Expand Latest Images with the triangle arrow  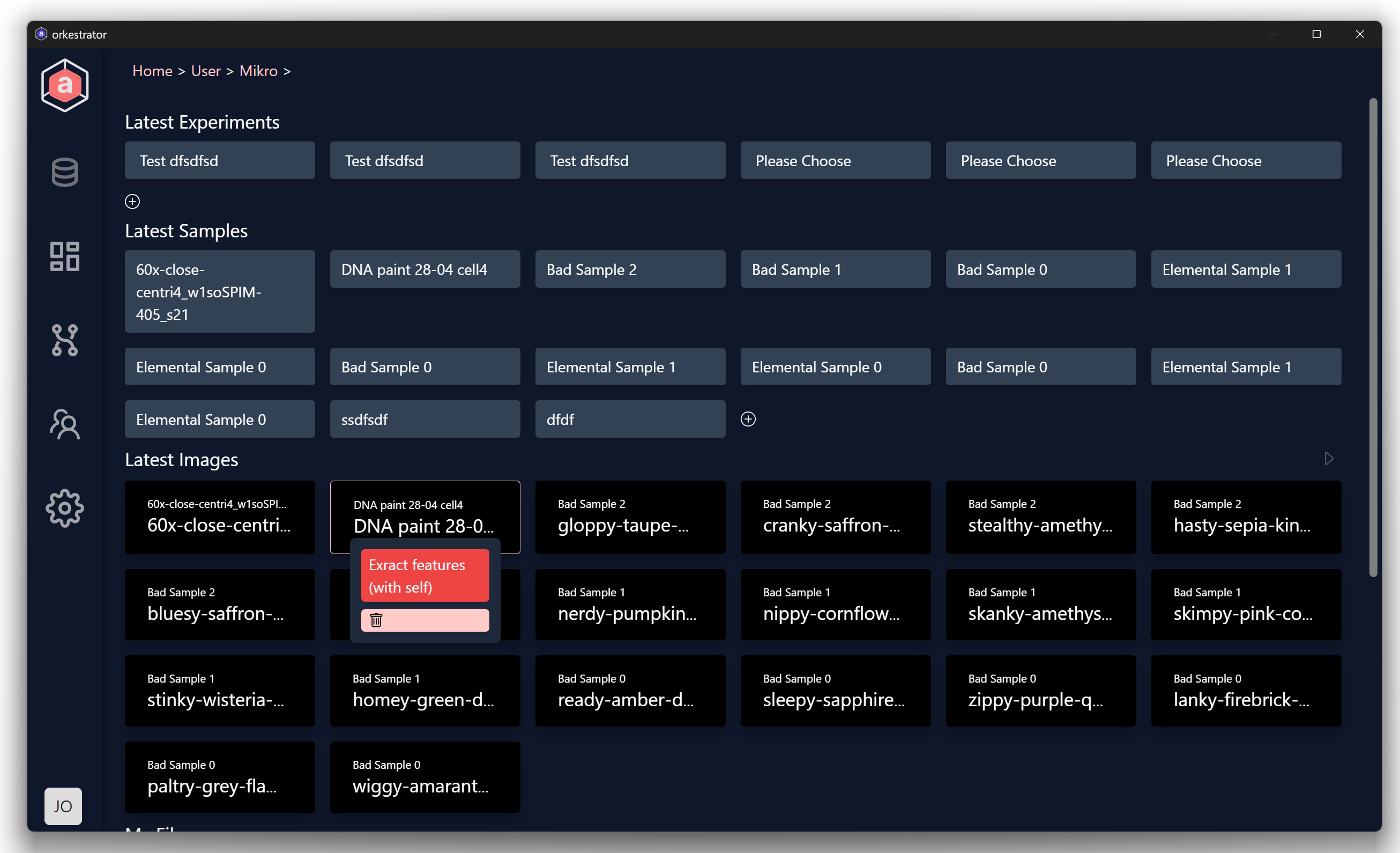(x=1328, y=458)
